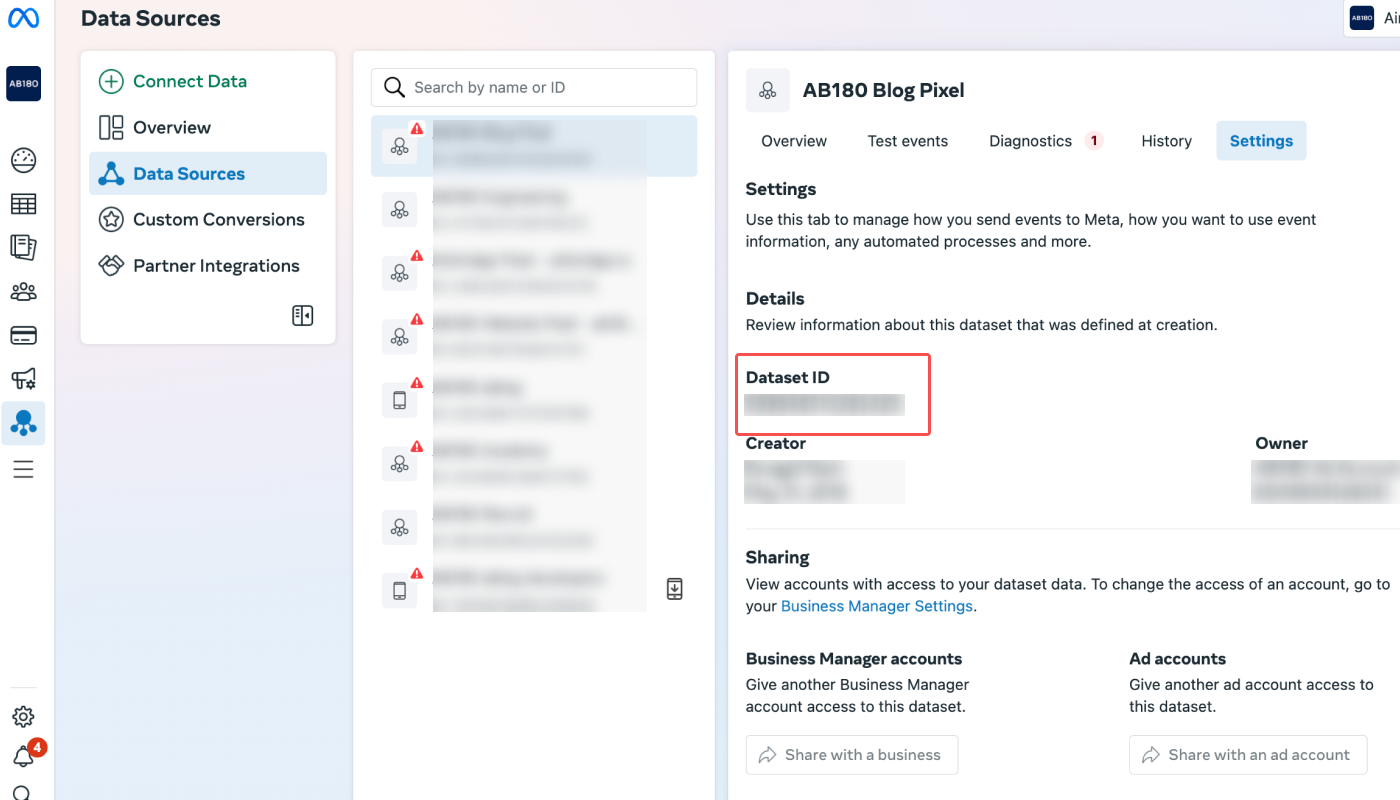Click the pixel icon next to AB180 Blog Pixel title
This screenshot has height=800, width=1400.
[x=767, y=91]
